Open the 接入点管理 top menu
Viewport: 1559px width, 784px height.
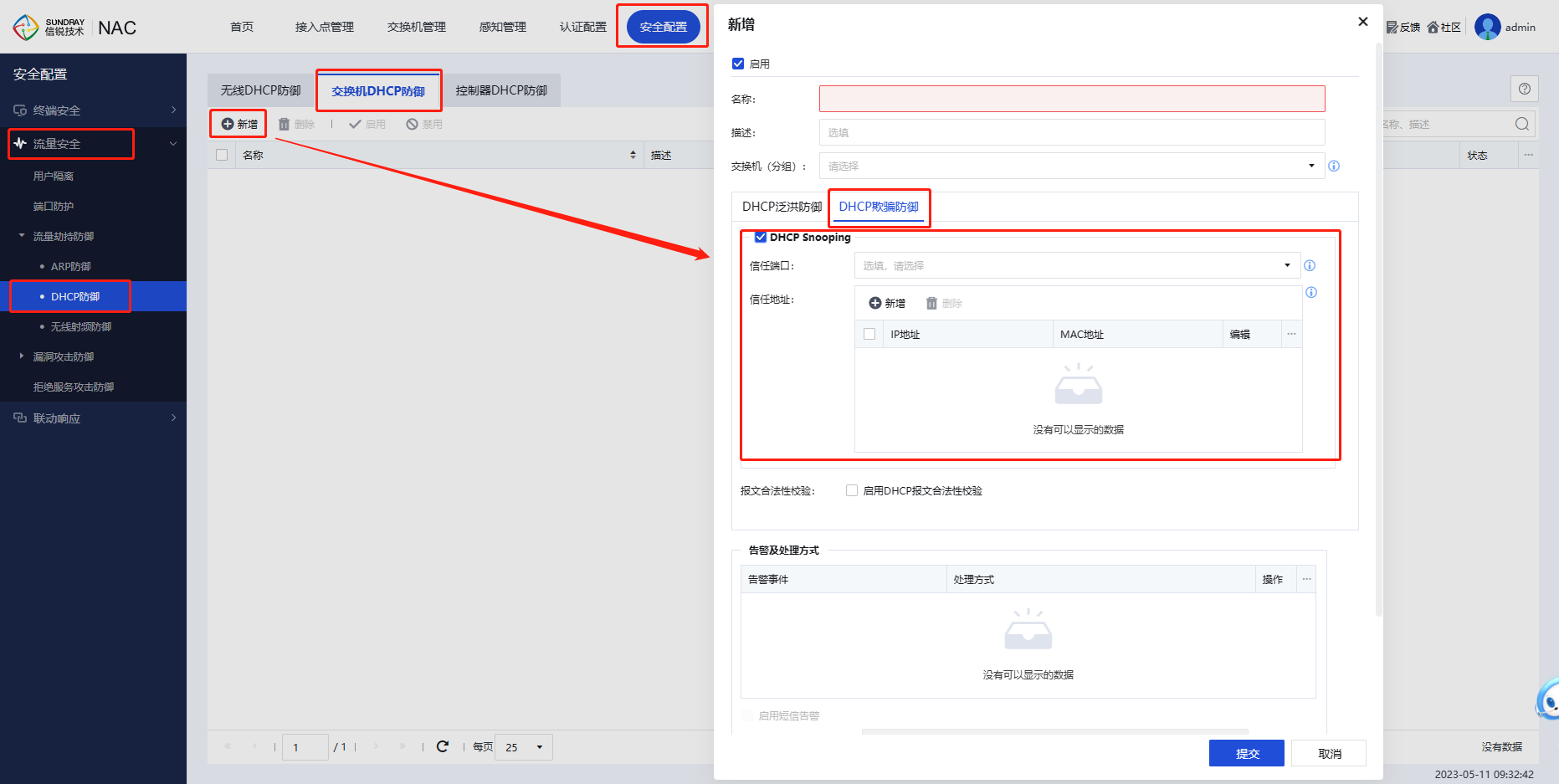coord(325,27)
